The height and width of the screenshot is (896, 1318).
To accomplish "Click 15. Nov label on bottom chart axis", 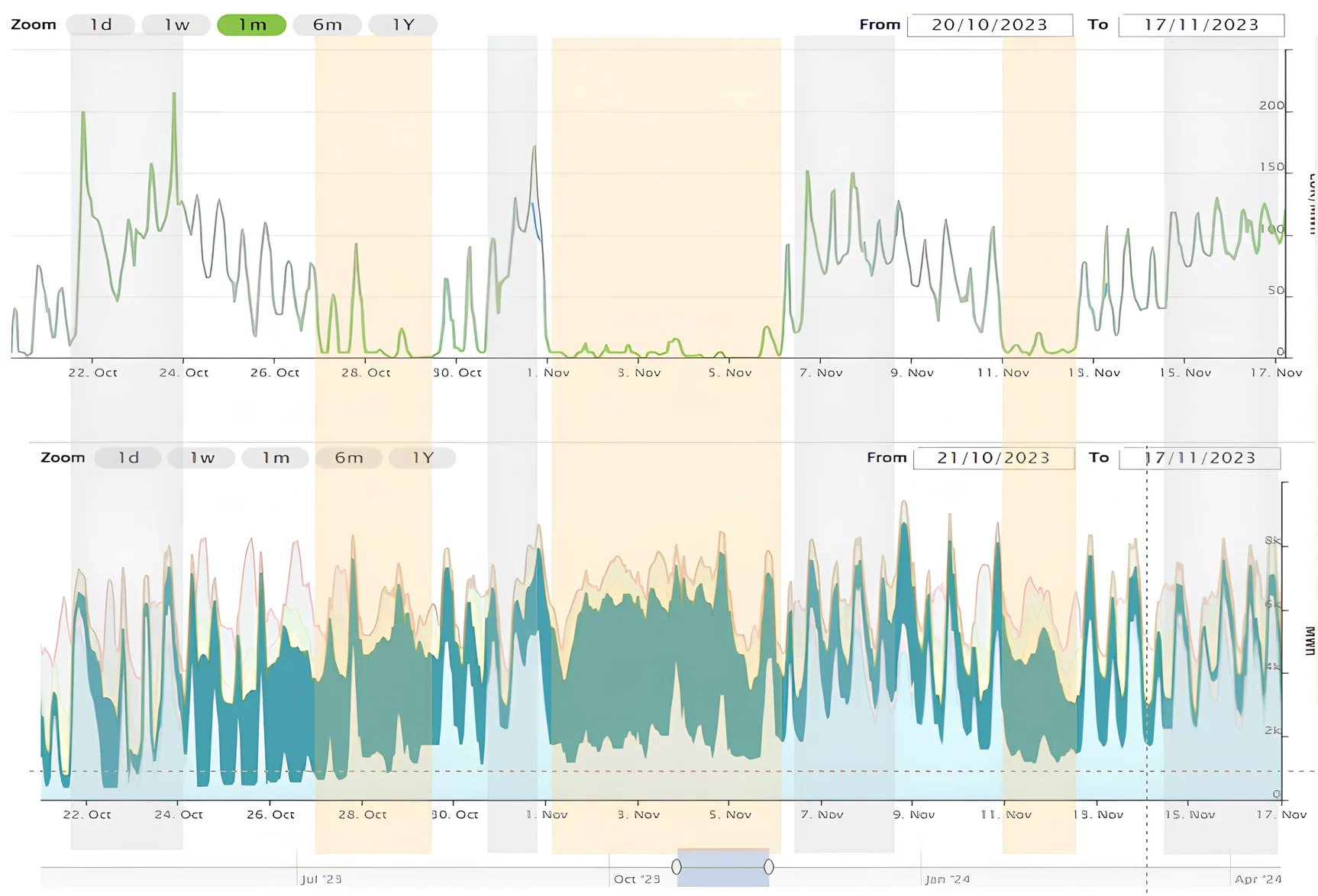I will point(1190,814).
